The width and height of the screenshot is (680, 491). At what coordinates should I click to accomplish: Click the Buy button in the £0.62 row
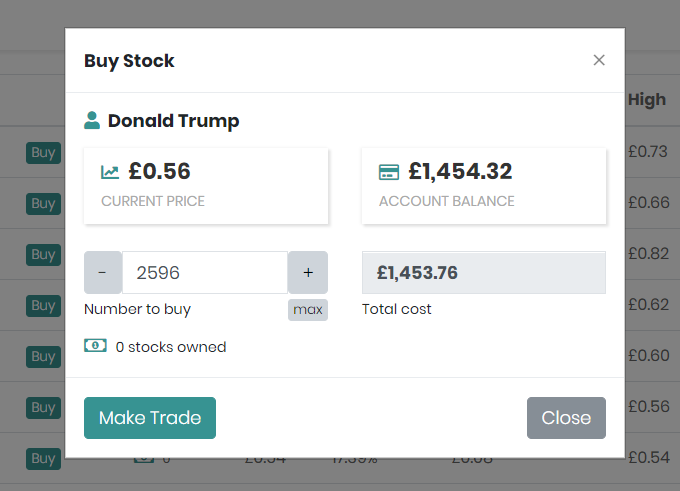(43, 306)
